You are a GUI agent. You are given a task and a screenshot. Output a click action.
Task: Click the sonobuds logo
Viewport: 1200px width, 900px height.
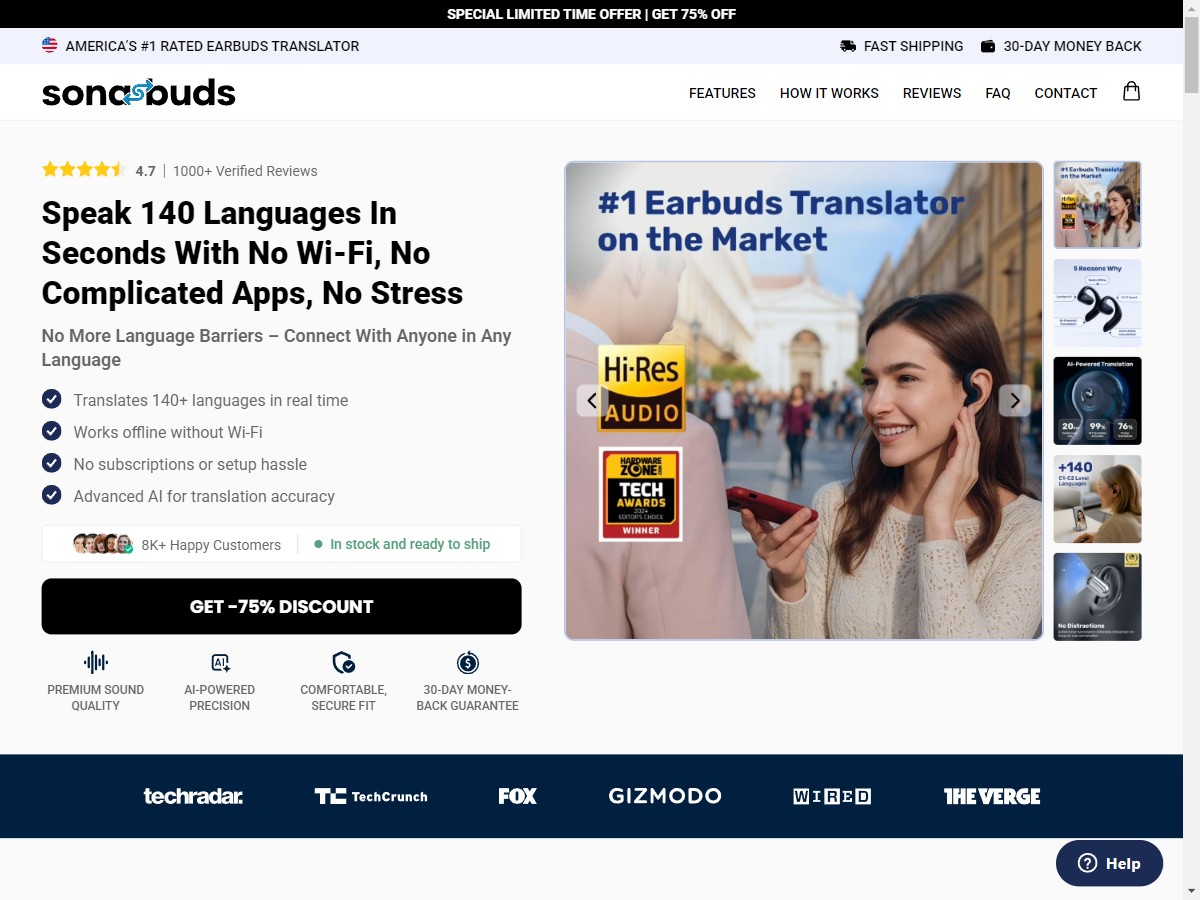pyautogui.click(x=139, y=93)
